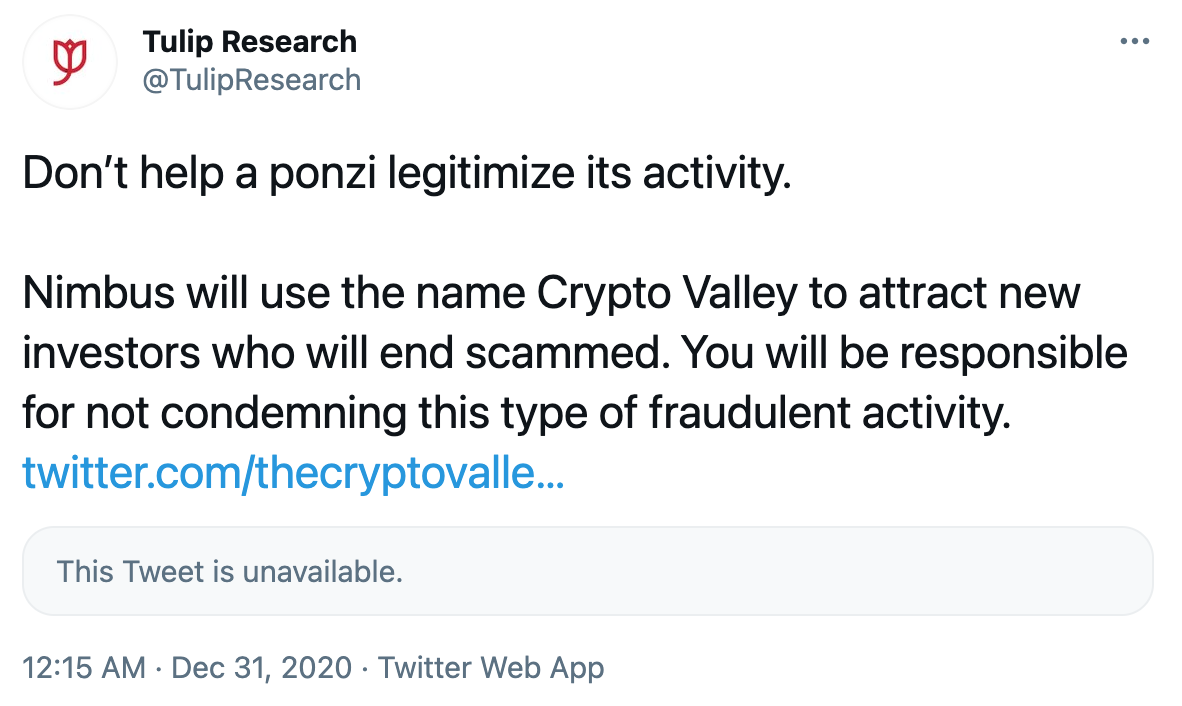
Task: Open the tweet's three-dot more options menu
Action: pyautogui.click(x=1135, y=41)
